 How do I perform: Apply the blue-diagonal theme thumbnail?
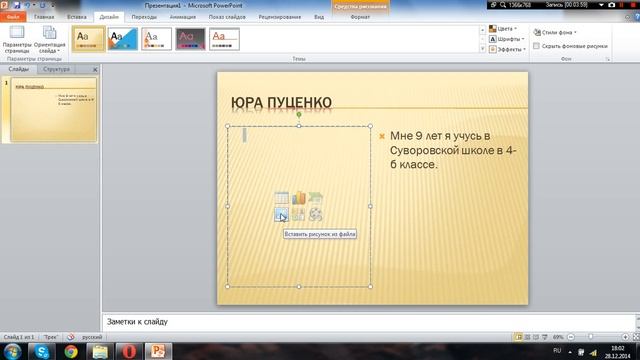(123, 39)
